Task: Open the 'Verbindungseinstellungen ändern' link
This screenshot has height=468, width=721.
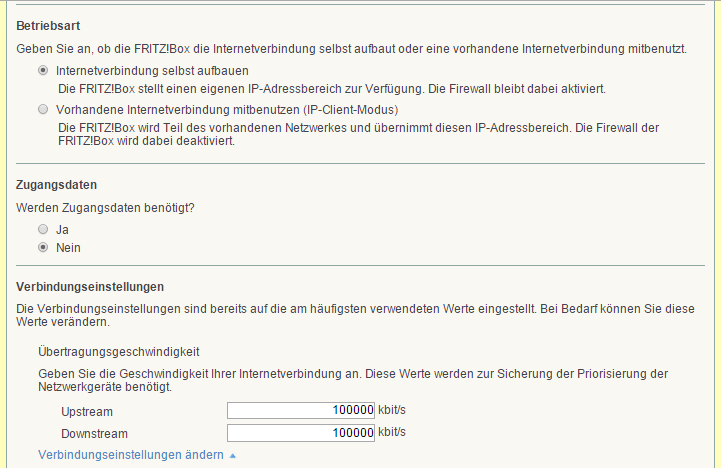Action: 130,455
